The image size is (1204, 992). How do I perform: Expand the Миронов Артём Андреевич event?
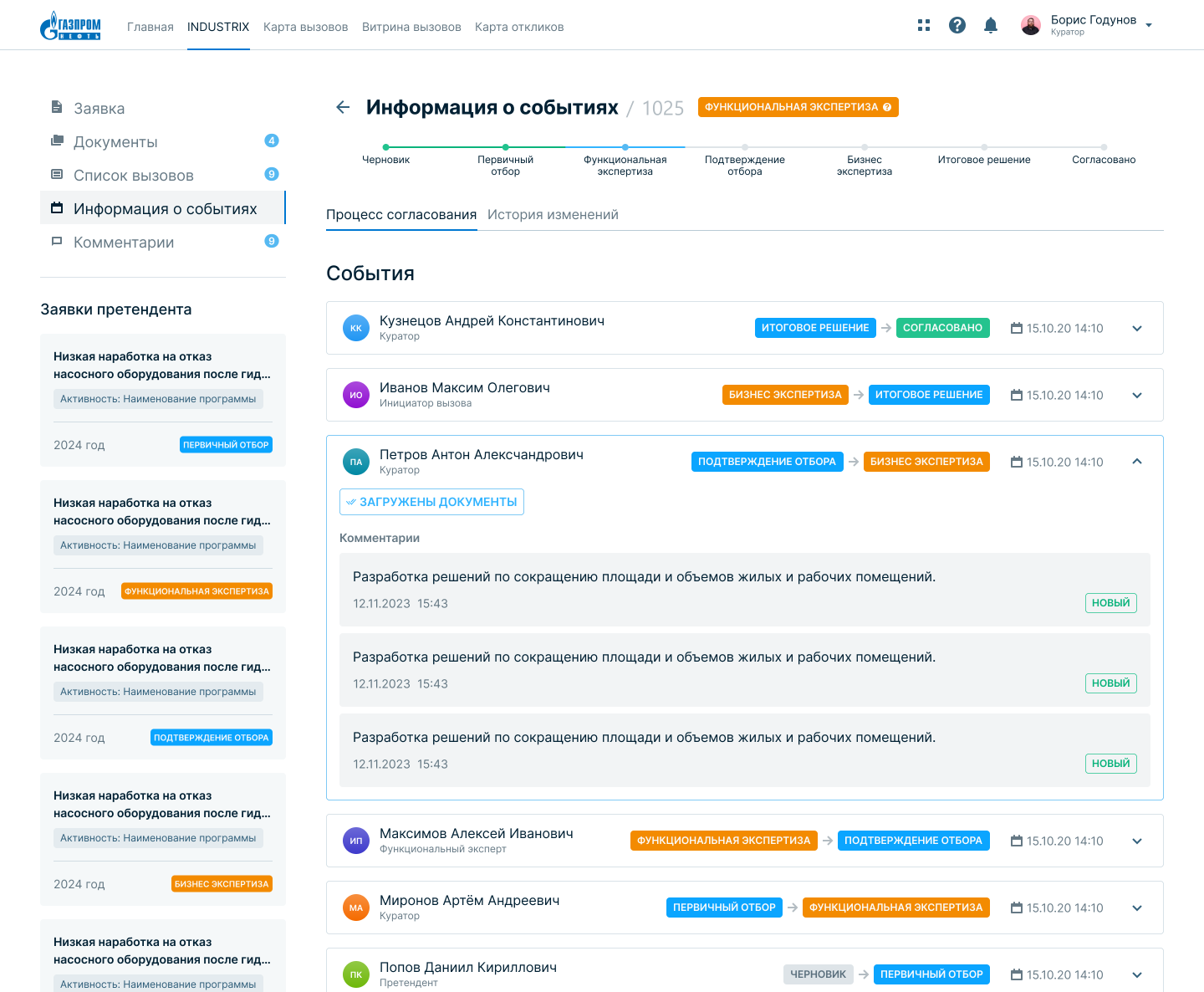point(1137,908)
